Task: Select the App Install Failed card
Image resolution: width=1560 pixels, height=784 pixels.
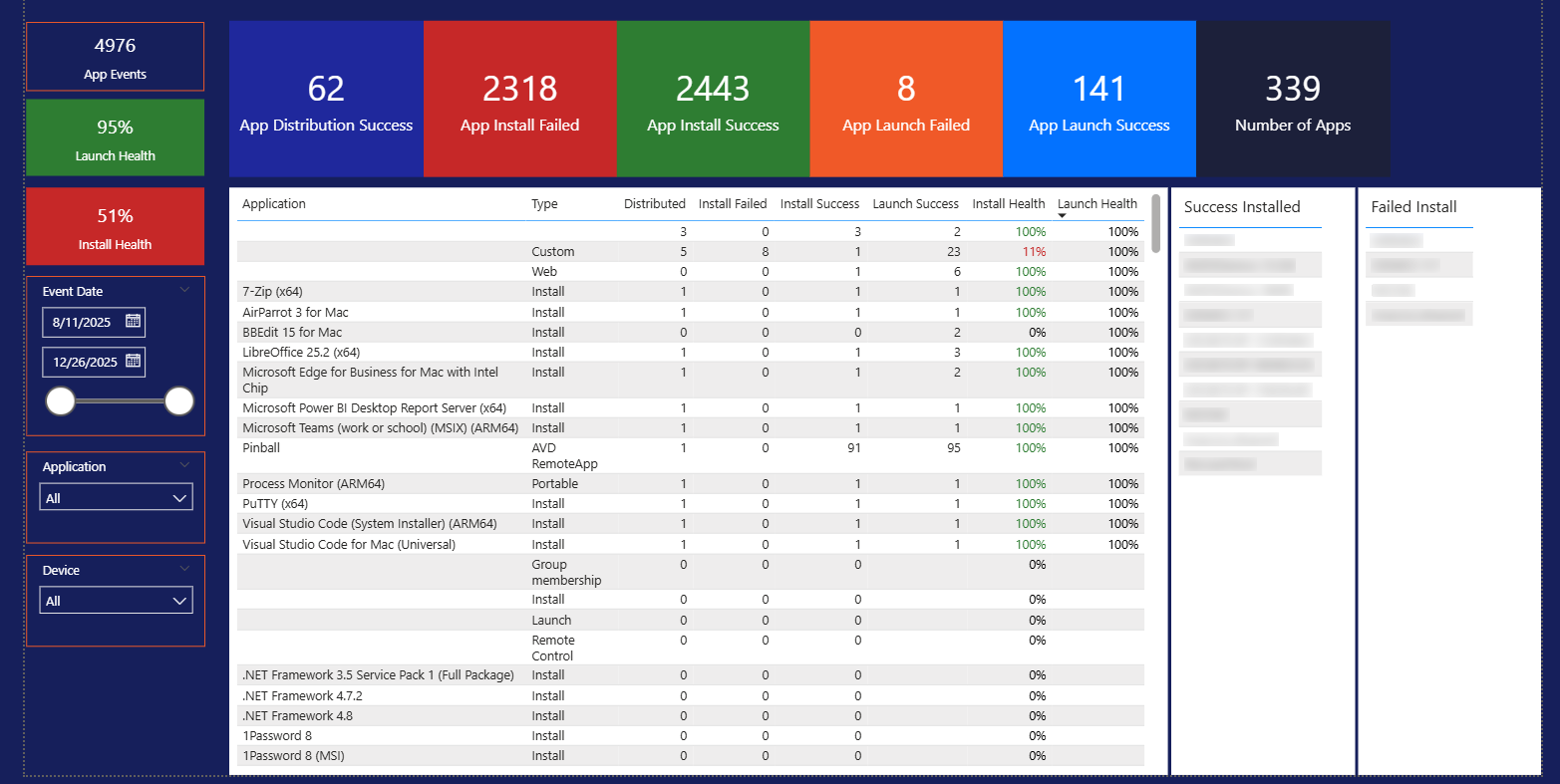Action: click(519, 100)
